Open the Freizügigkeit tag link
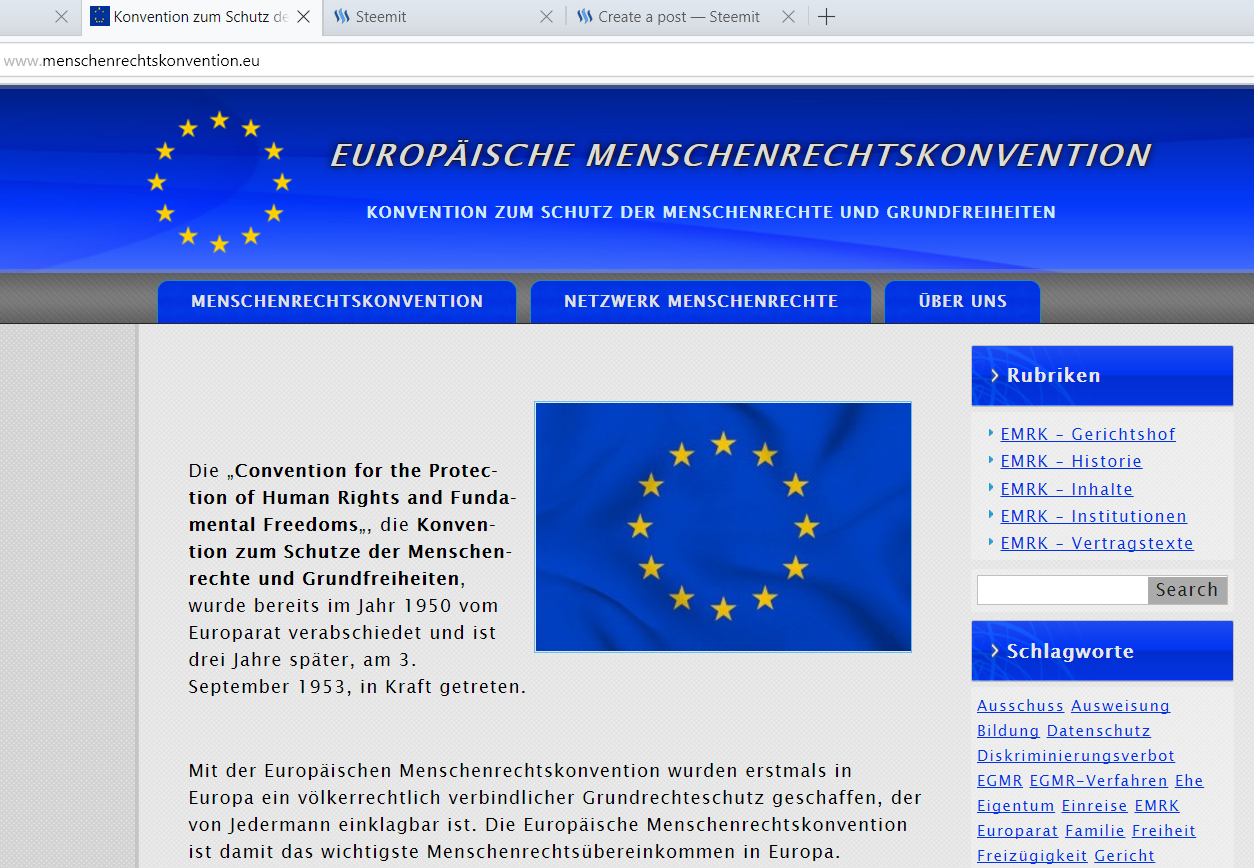Image resolution: width=1254 pixels, height=868 pixels. [x=1032, y=856]
